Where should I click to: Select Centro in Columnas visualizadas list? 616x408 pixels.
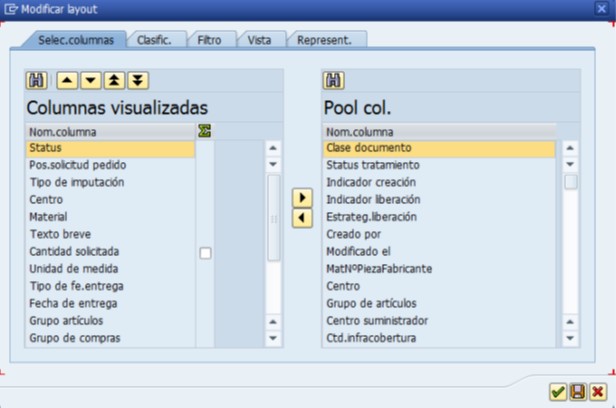point(110,199)
